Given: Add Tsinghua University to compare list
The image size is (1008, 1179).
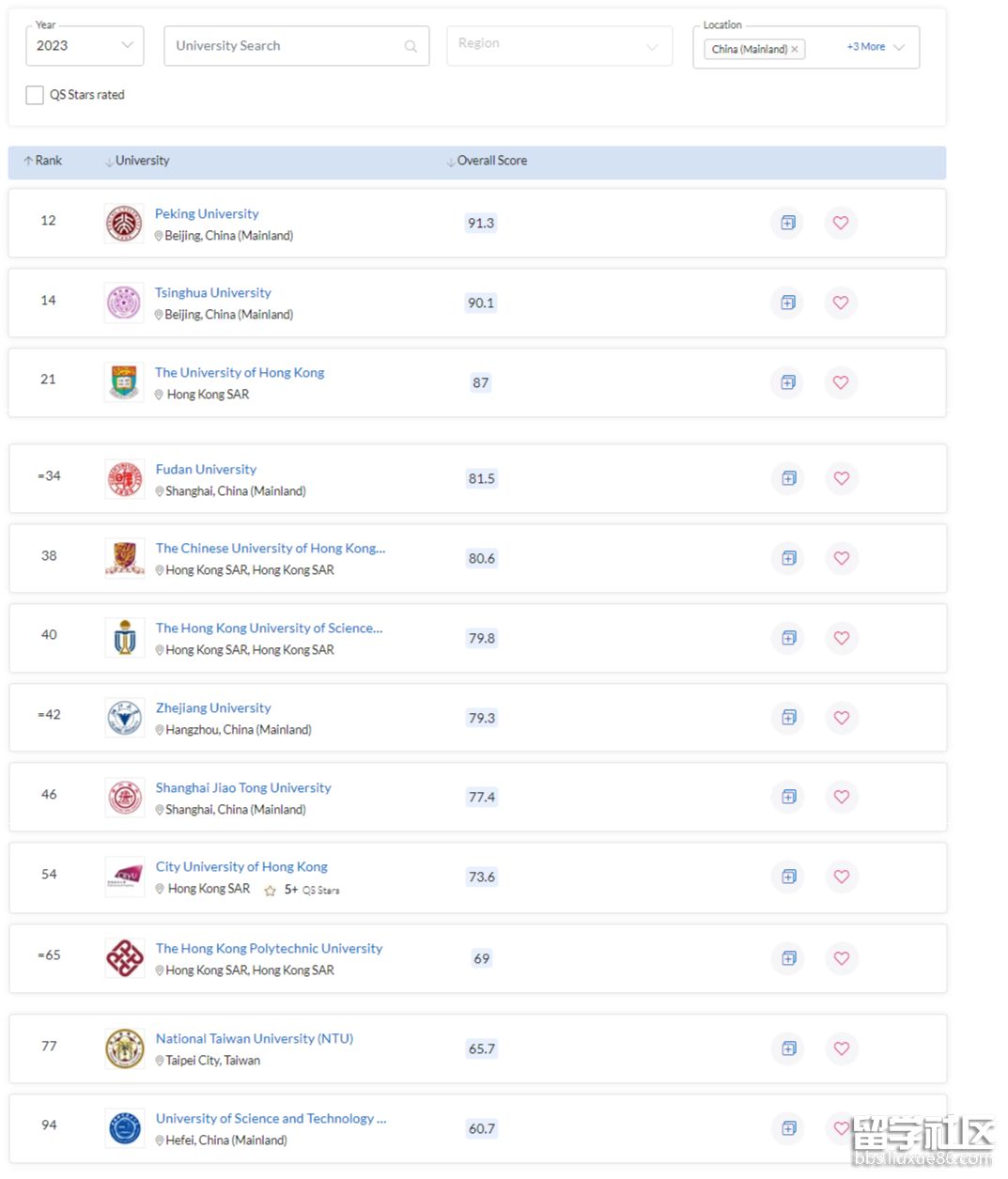Looking at the screenshot, I should point(788,303).
